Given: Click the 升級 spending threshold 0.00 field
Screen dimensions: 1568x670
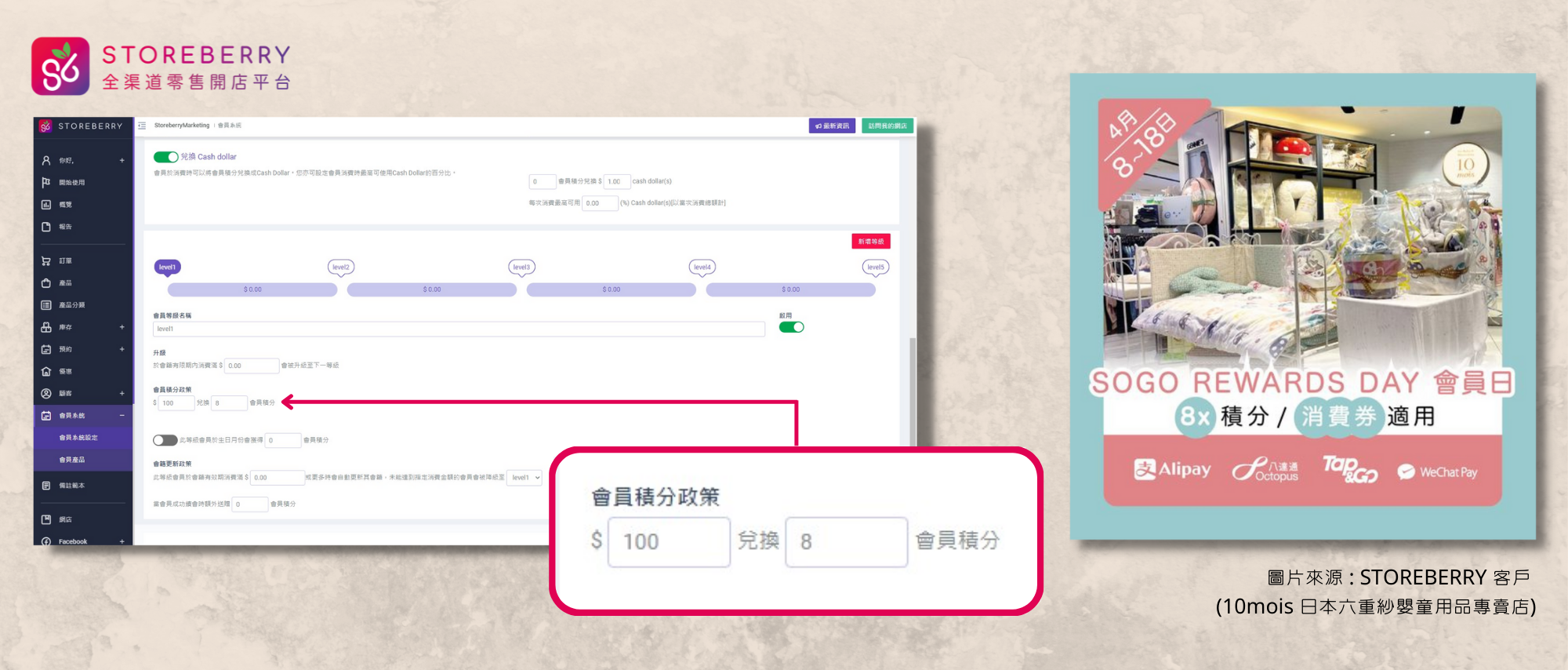Looking at the screenshot, I should (252, 366).
